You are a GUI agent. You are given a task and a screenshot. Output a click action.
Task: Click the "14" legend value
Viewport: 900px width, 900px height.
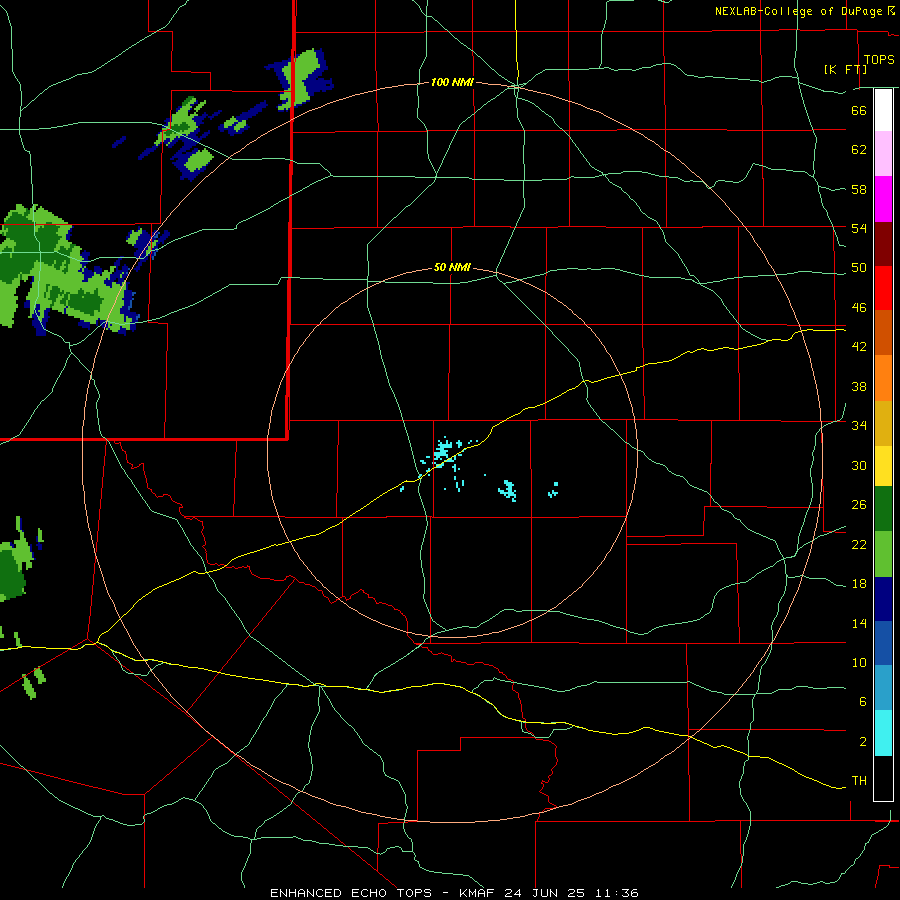[859, 623]
